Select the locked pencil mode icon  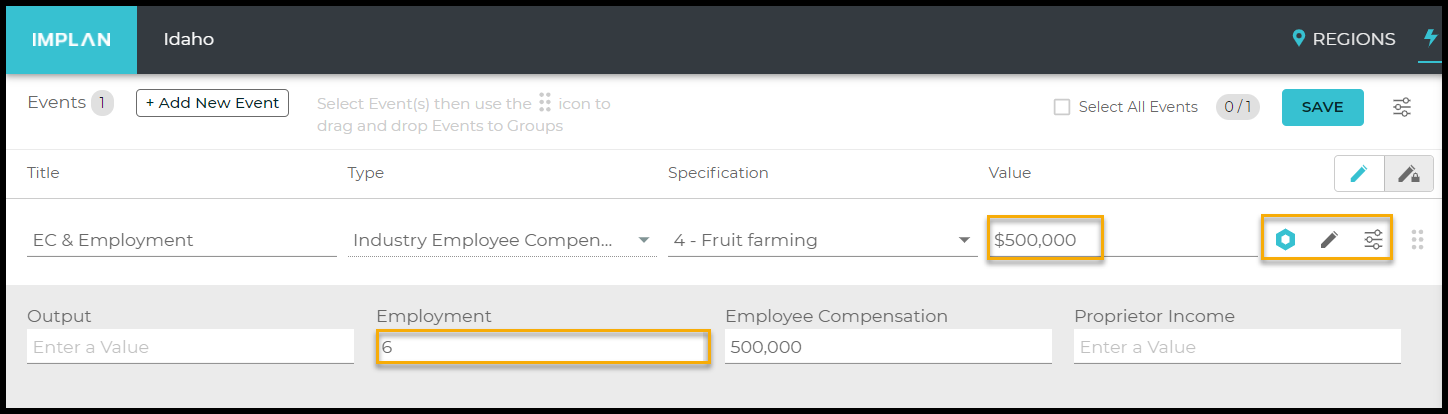[x=1409, y=173]
